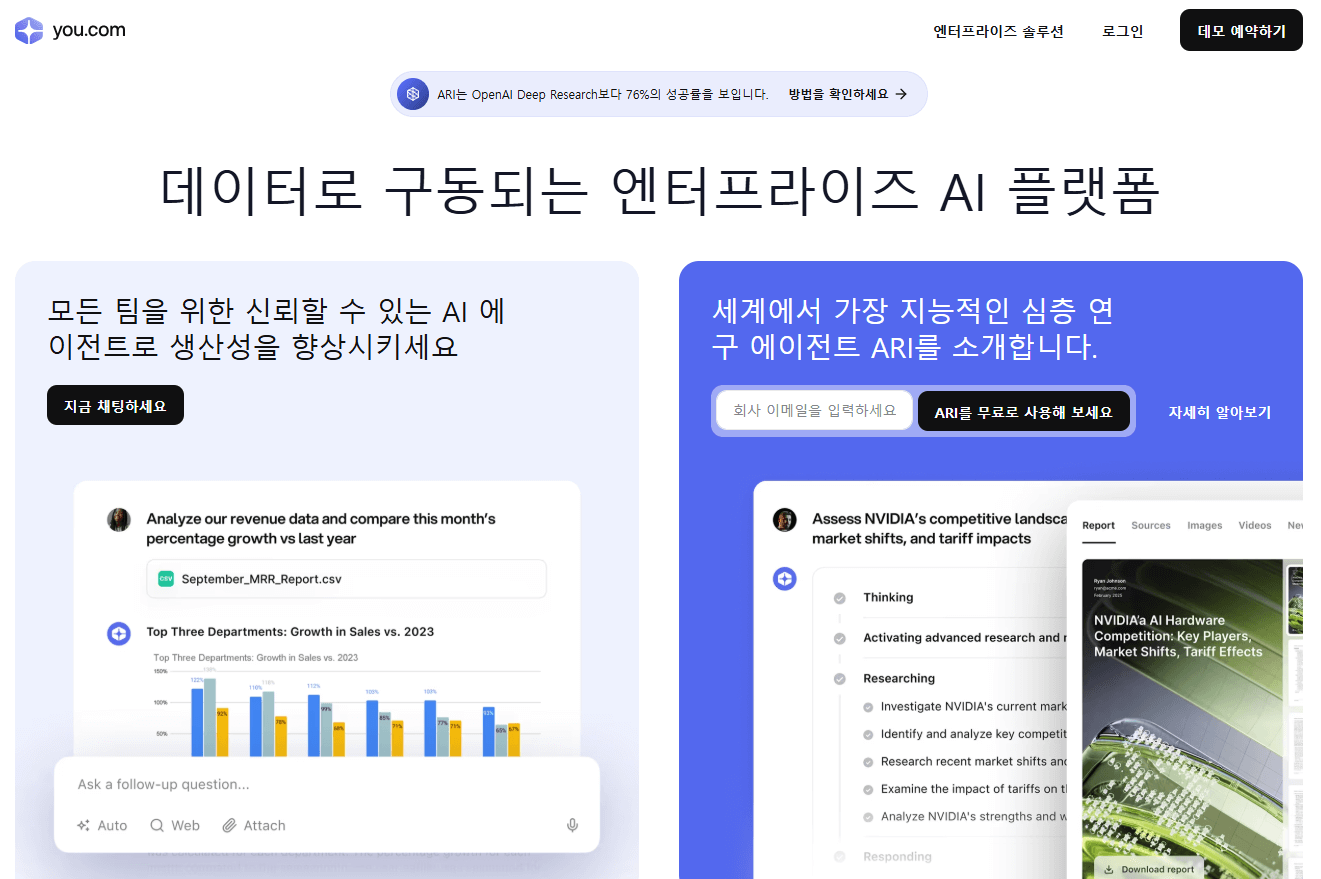
Task: Click the microphone icon in the chat input
Action: point(571,824)
